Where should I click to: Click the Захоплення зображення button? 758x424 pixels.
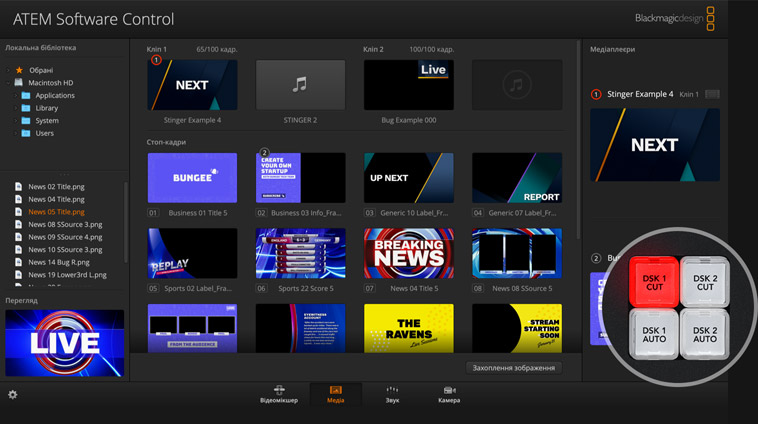[x=514, y=368]
